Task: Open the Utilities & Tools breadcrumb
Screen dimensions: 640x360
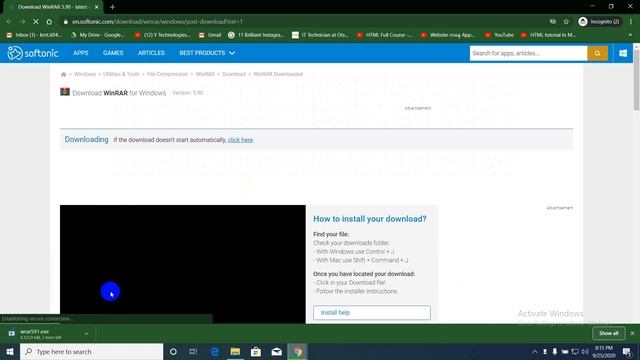Action: click(121, 74)
